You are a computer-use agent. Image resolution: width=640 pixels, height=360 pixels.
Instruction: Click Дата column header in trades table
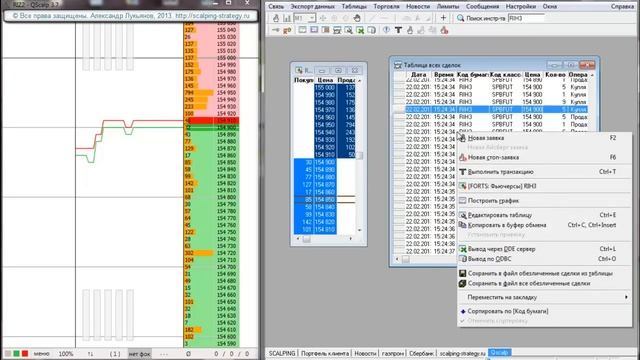coord(418,75)
